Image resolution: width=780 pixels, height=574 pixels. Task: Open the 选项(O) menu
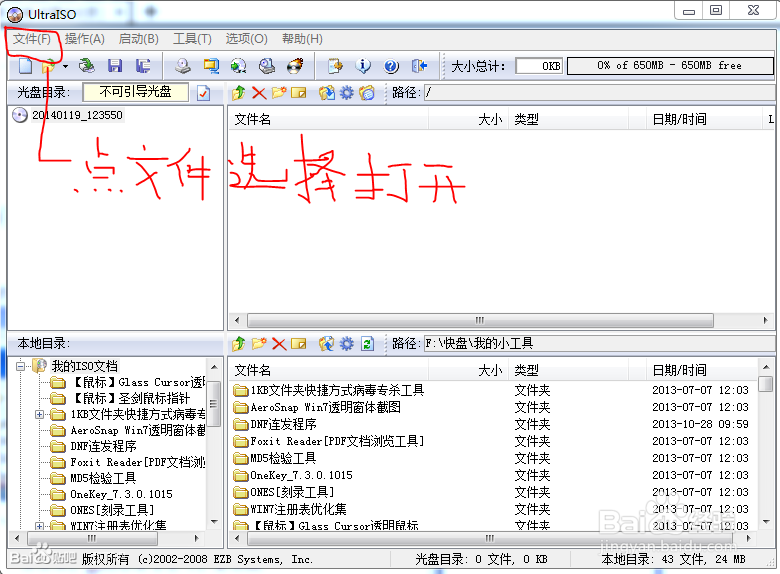[246, 39]
